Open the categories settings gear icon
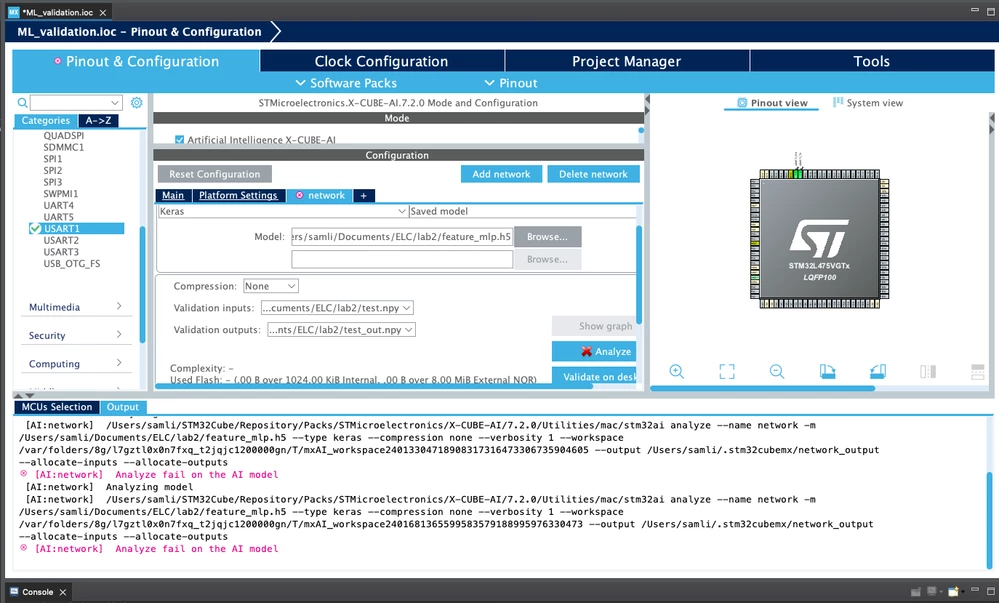 (136, 103)
